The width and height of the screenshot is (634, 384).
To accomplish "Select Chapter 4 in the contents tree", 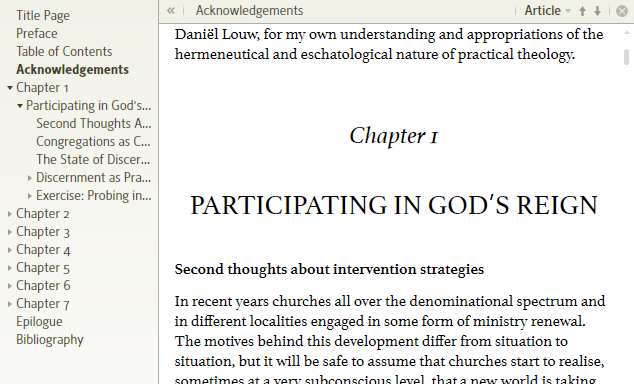I will point(43,249).
